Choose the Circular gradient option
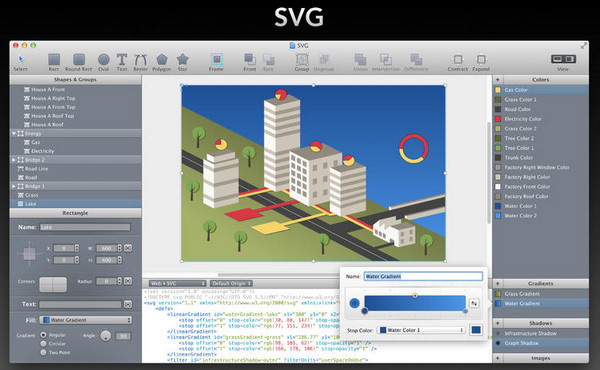 point(43,344)
